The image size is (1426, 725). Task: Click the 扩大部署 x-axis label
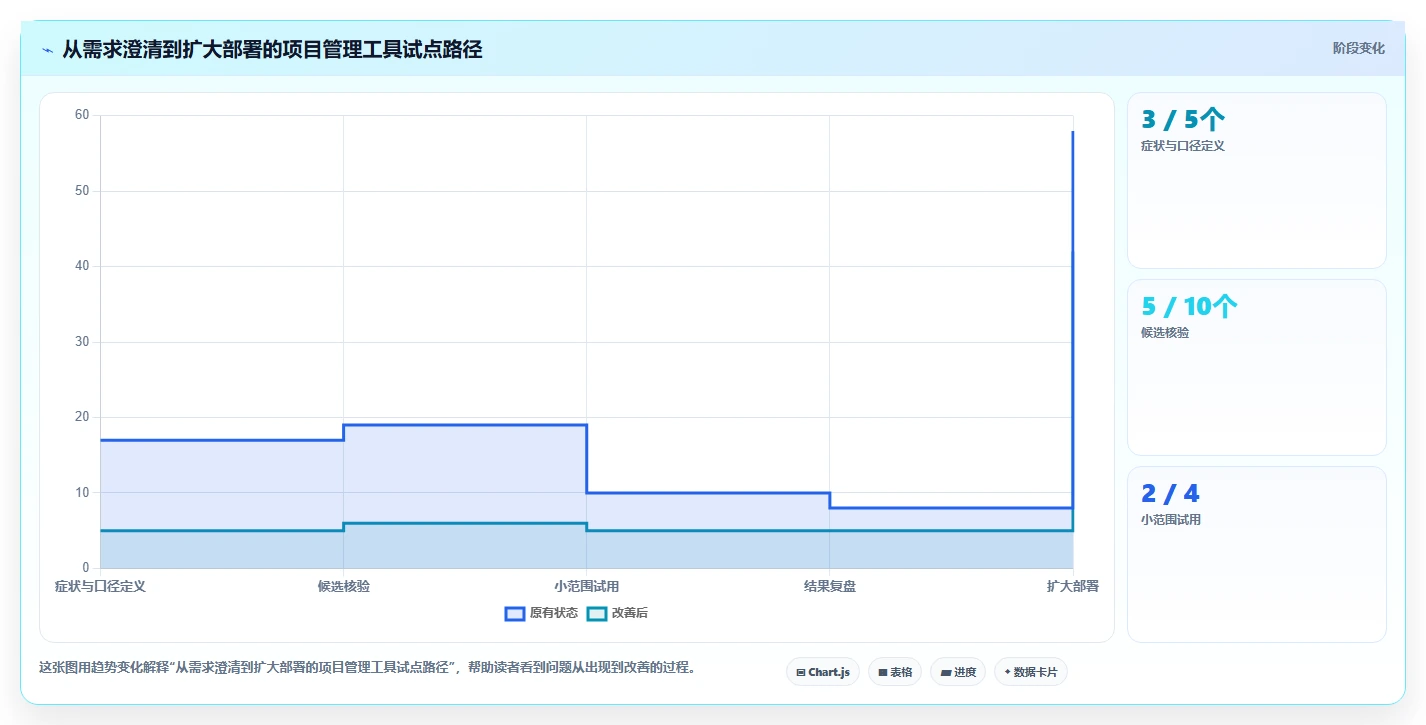click(x=1072, y=586)
